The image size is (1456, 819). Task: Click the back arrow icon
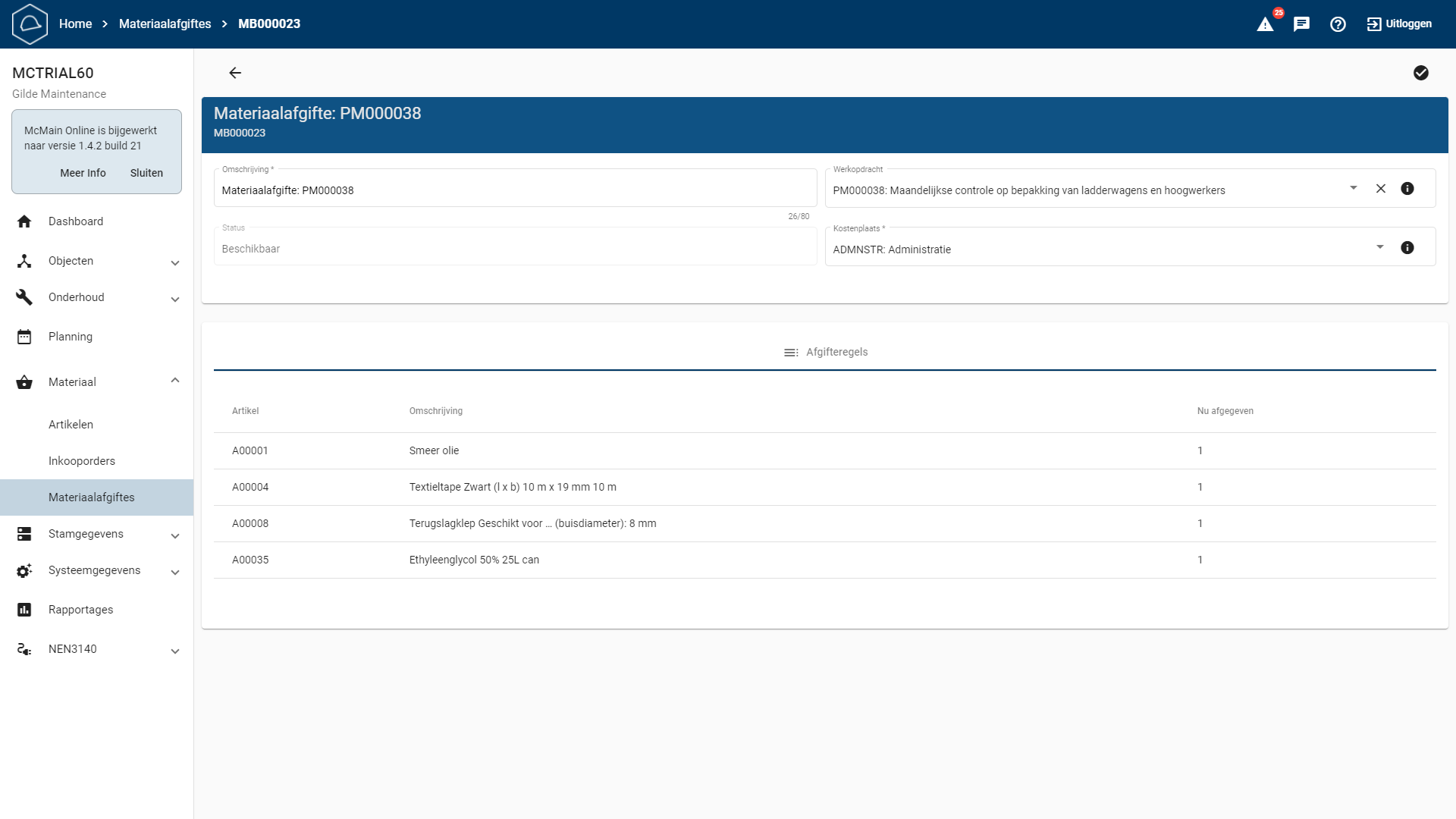tap(235, 73)
